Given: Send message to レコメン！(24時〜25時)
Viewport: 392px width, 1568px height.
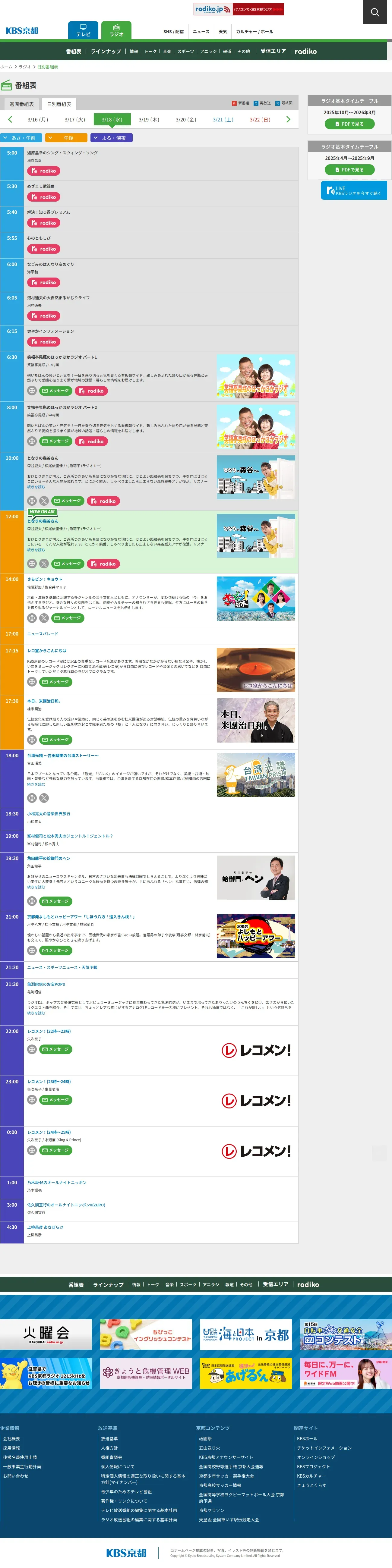Looking at the screenshot, I should [56, 1150].
